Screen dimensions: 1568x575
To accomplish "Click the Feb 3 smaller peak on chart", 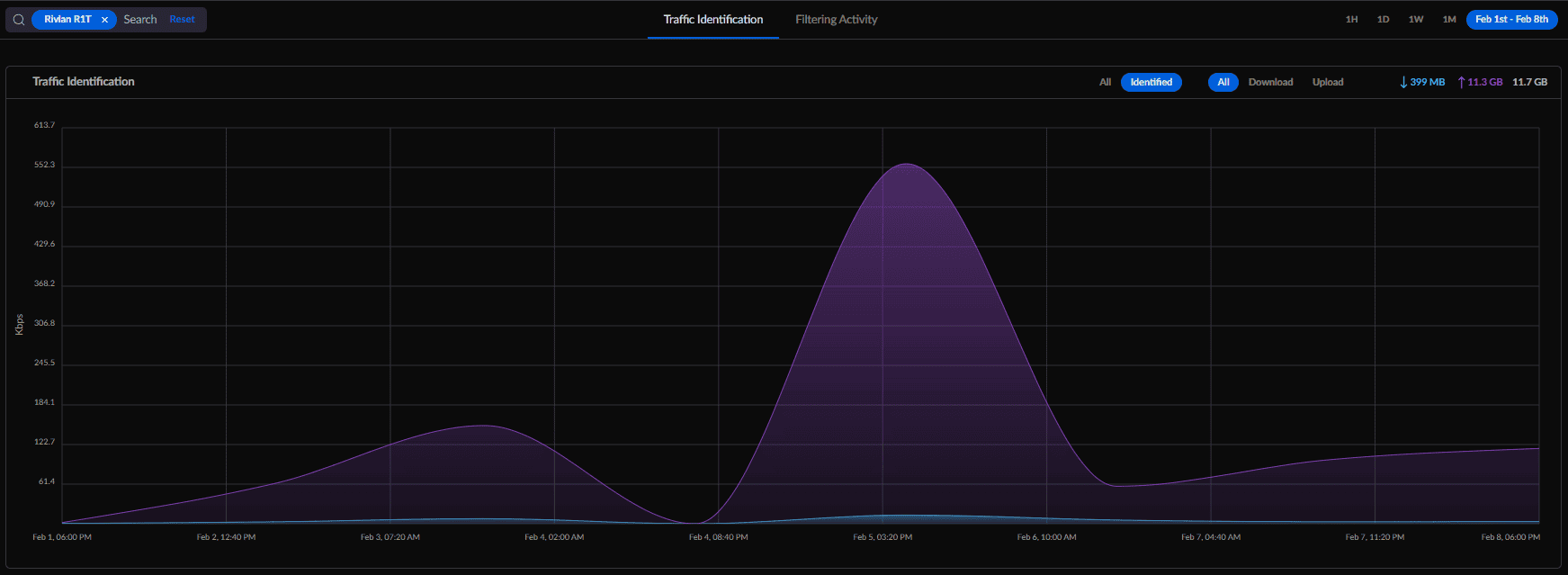I will pos(484,426).
